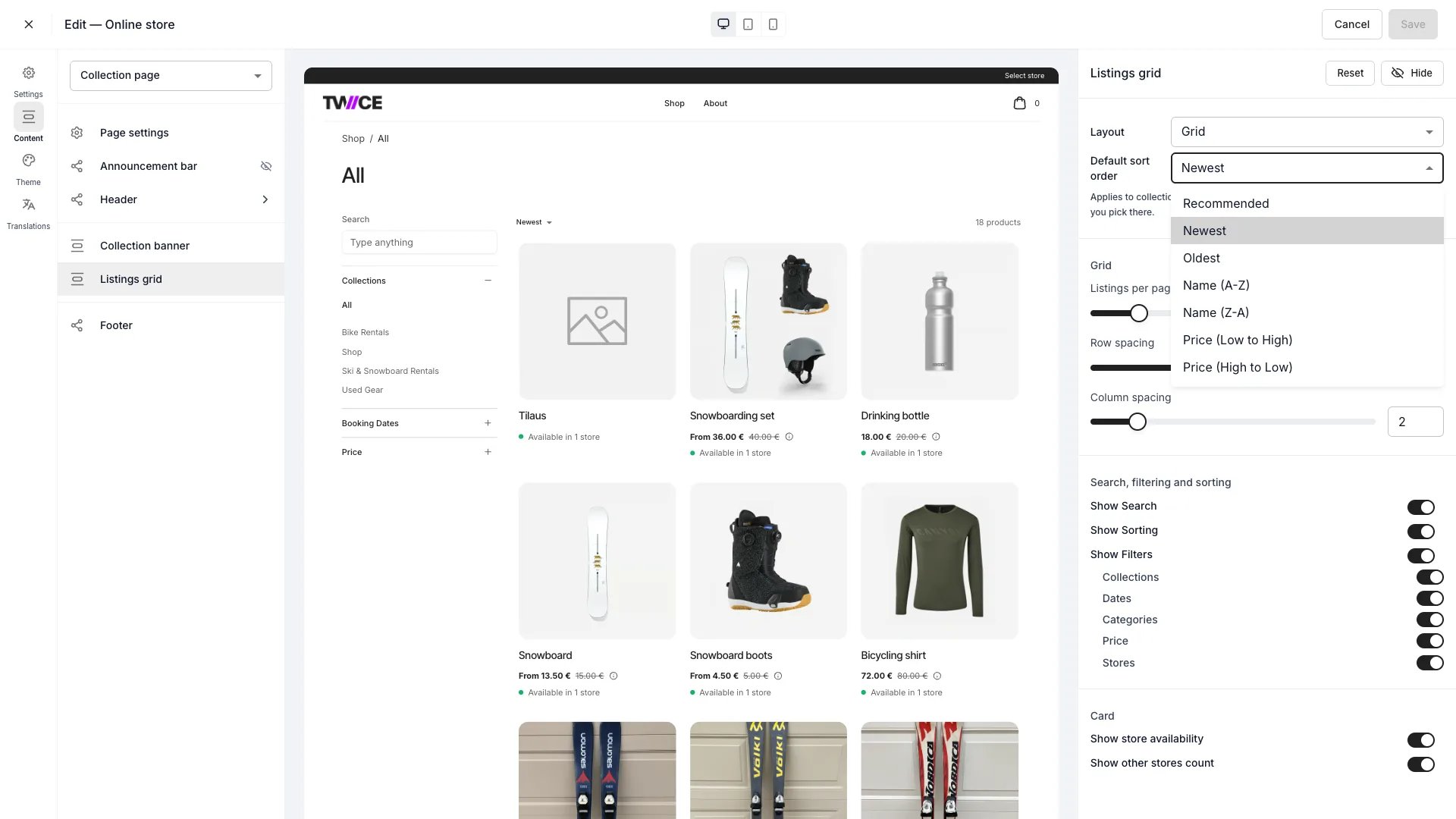This screenshot has width=1456, height=819.
Task: Choose Name (A-Z) sort option
Action: [1307, 285]
